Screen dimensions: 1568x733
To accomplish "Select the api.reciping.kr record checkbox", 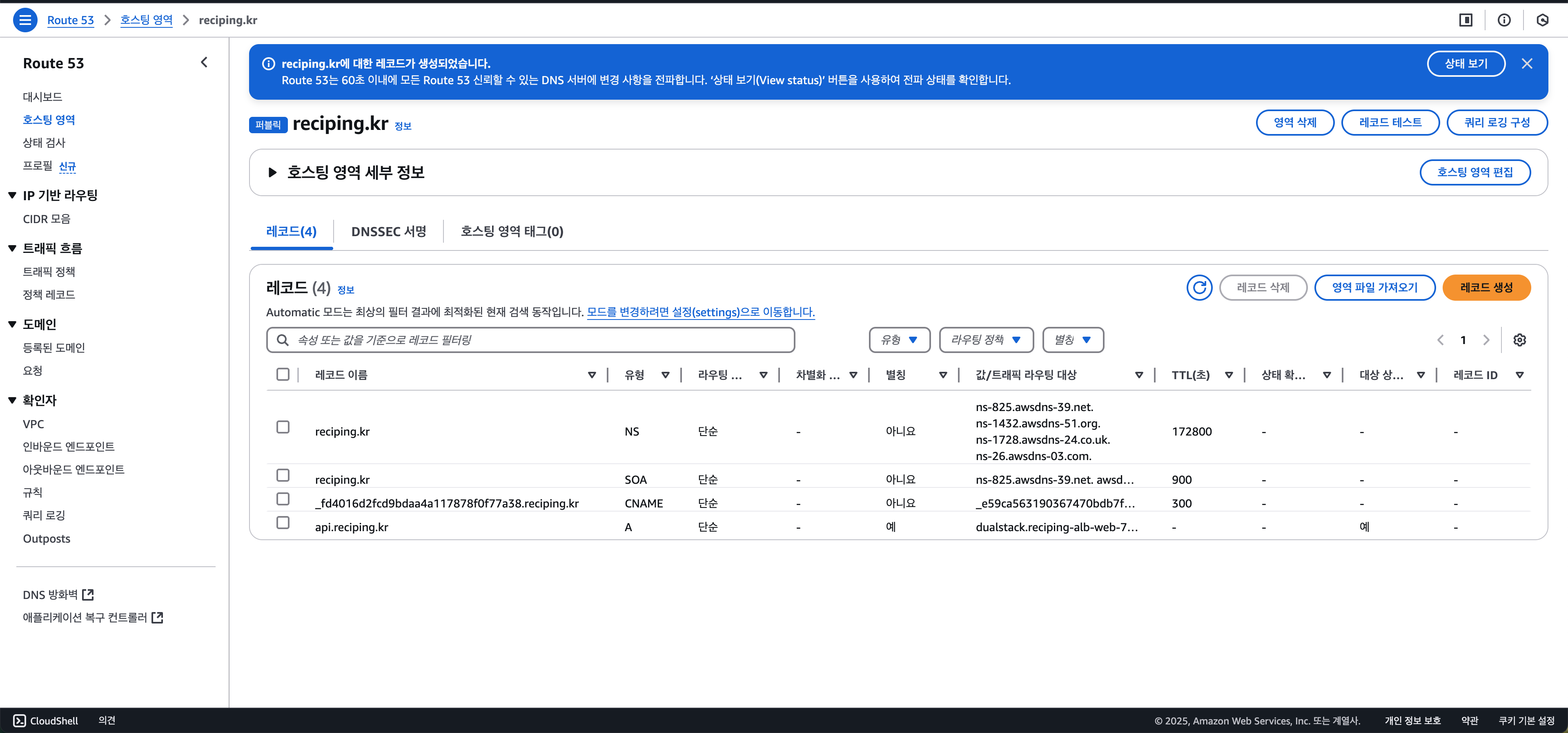I will [283, 523].
